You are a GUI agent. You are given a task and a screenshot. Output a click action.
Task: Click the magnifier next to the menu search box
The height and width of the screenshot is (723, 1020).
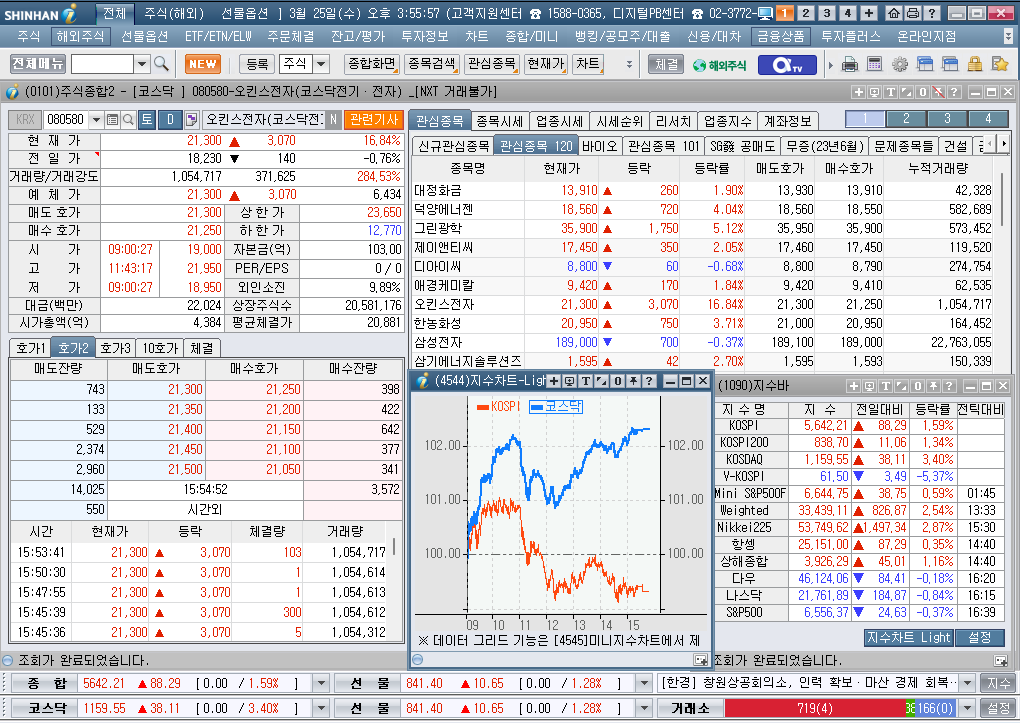point(161,64)
